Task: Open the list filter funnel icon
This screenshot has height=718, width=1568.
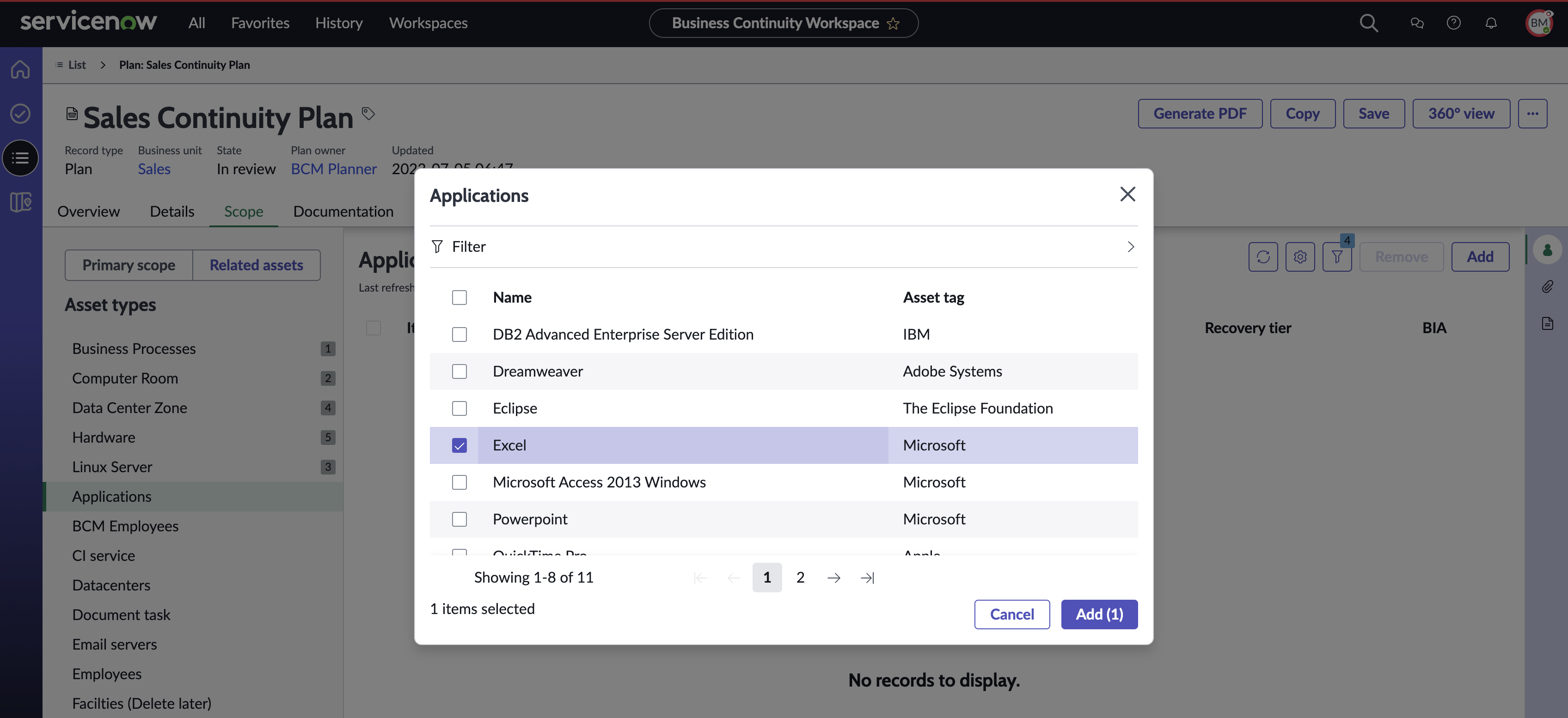Action: coord(1337,257)
